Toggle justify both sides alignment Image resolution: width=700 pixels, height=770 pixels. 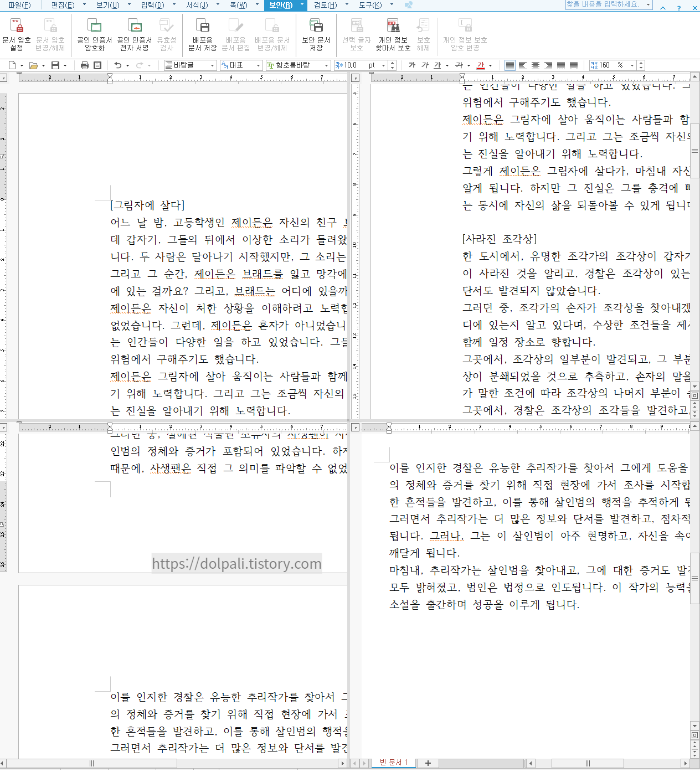pyautogui.click(x=510, y=65)
